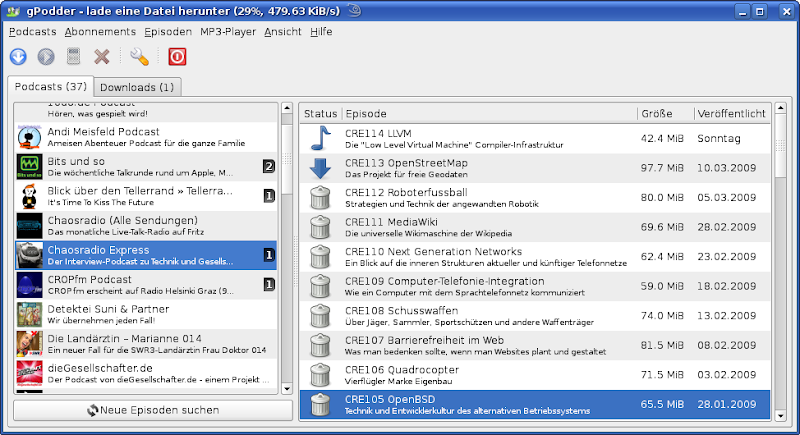Click the trash icon for CRE109 Computer-Telefonie-Integration

tap(320, 286)
